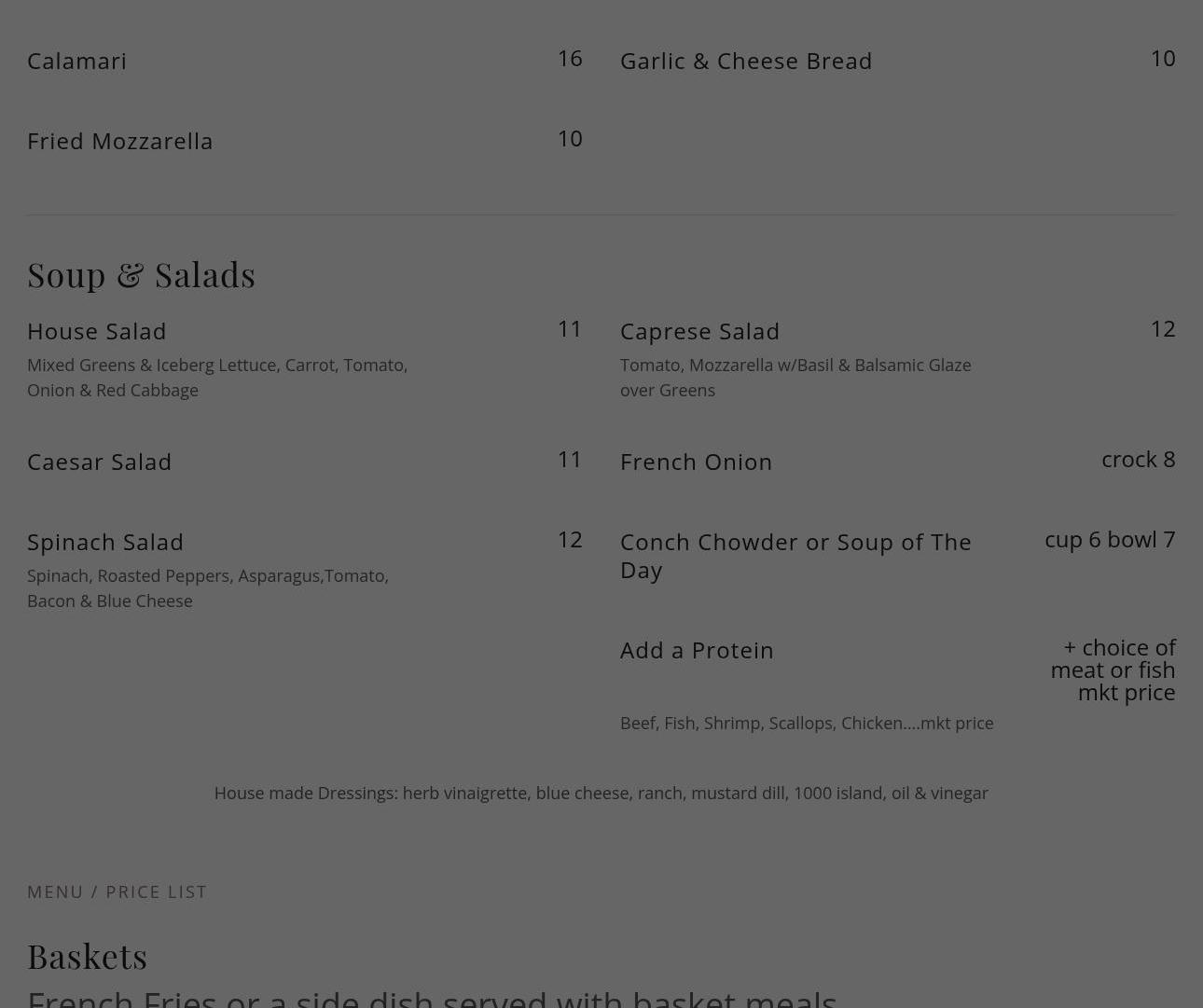The width and height of the screenshot is (1203, 1008).
Task: Click Spinach Salad ingredients description
Action: point(207,587)
